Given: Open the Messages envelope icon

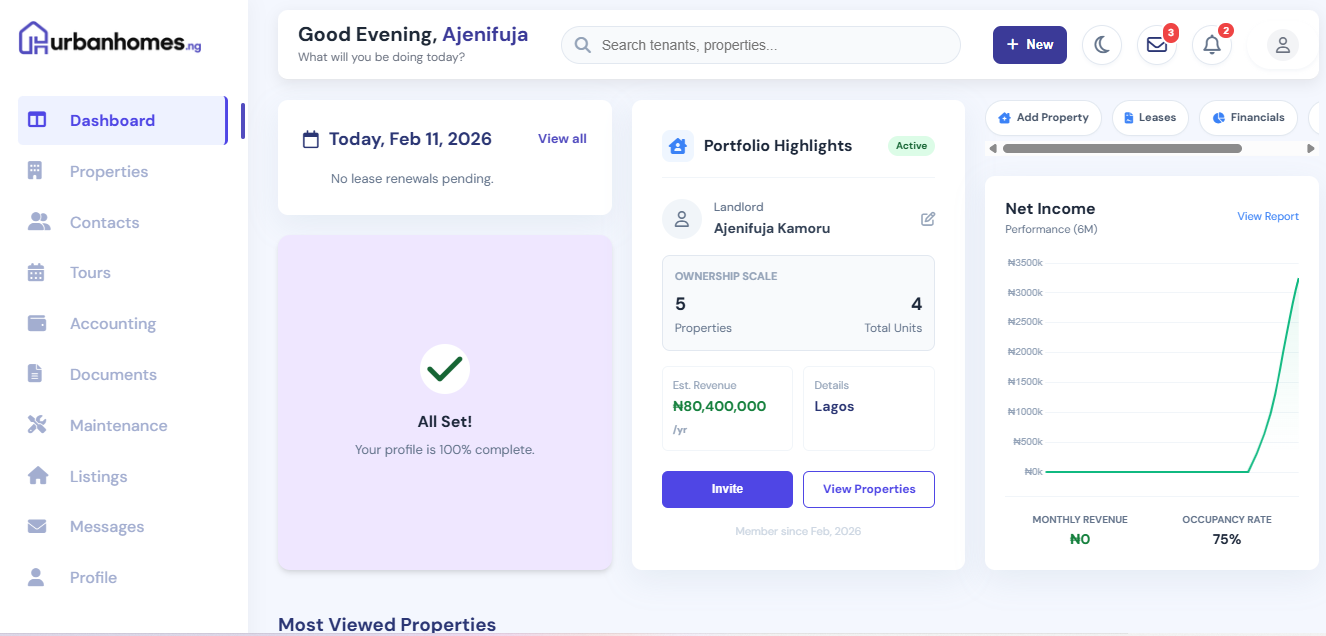Looking at the screenshot, I should 1156,45.
